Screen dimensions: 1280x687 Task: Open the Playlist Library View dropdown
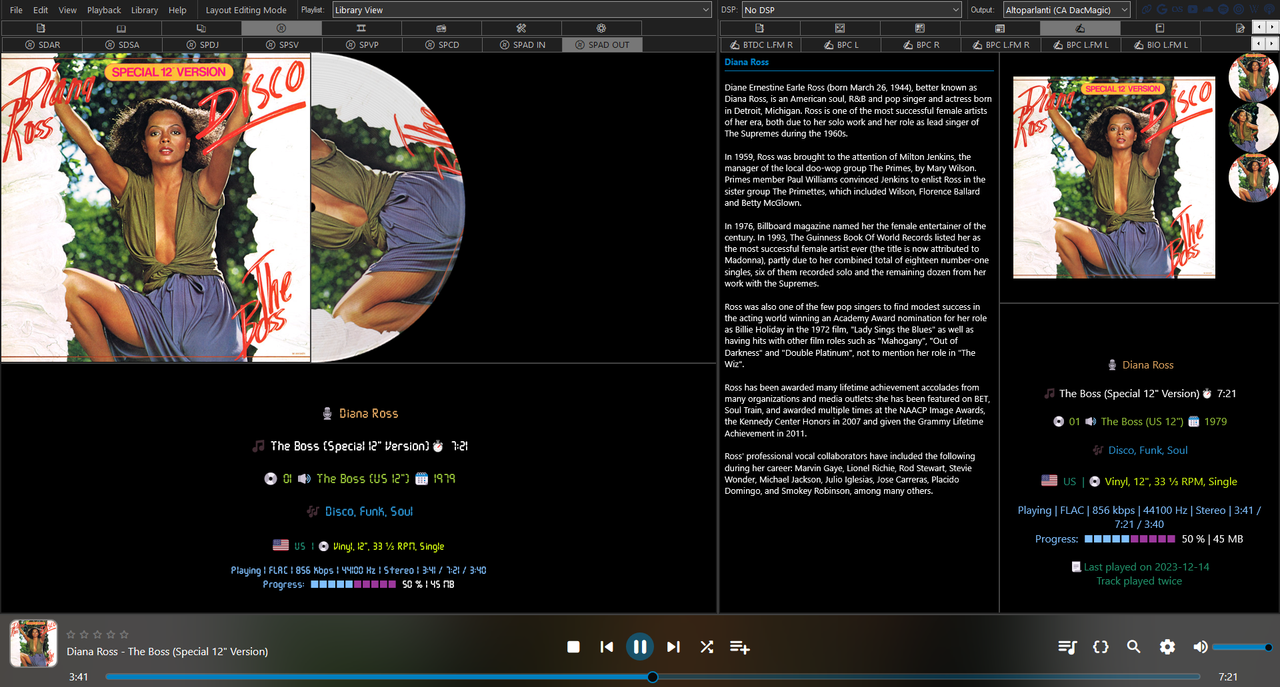pyautogui.click(x=522, y=10)
